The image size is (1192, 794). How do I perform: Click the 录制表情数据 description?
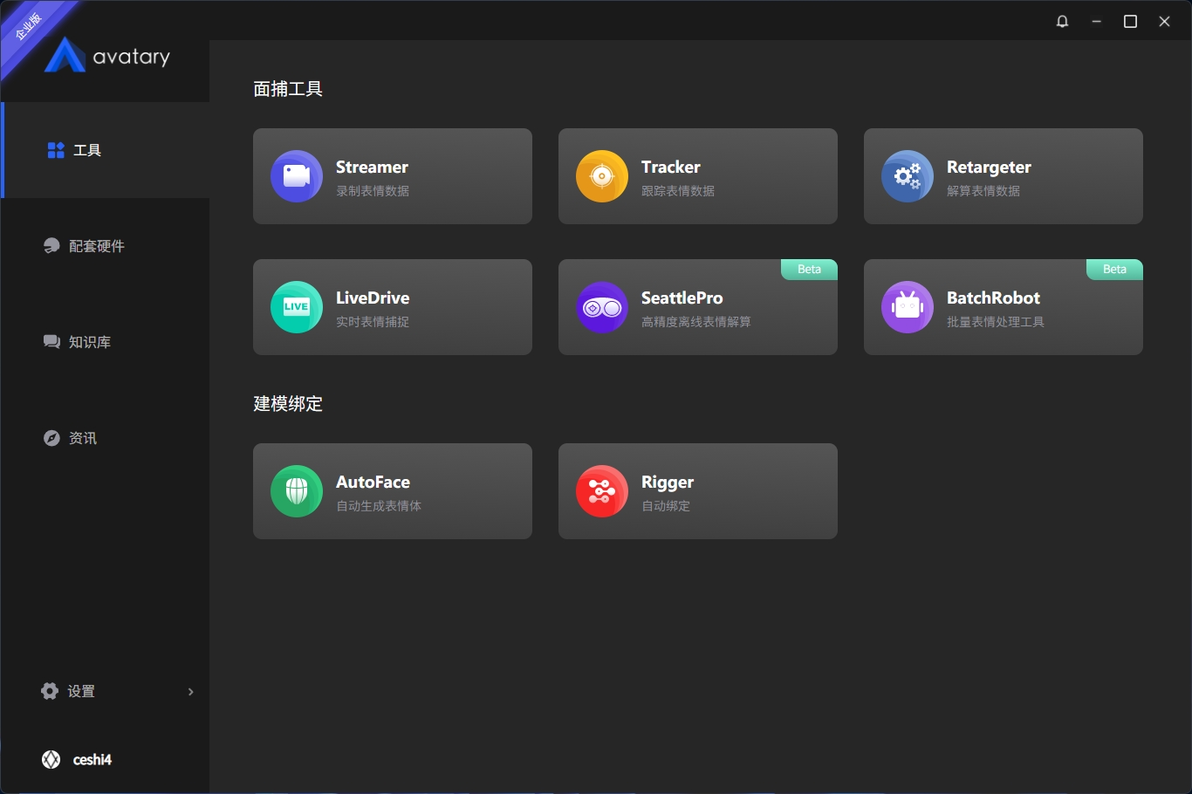pos(372,191)
